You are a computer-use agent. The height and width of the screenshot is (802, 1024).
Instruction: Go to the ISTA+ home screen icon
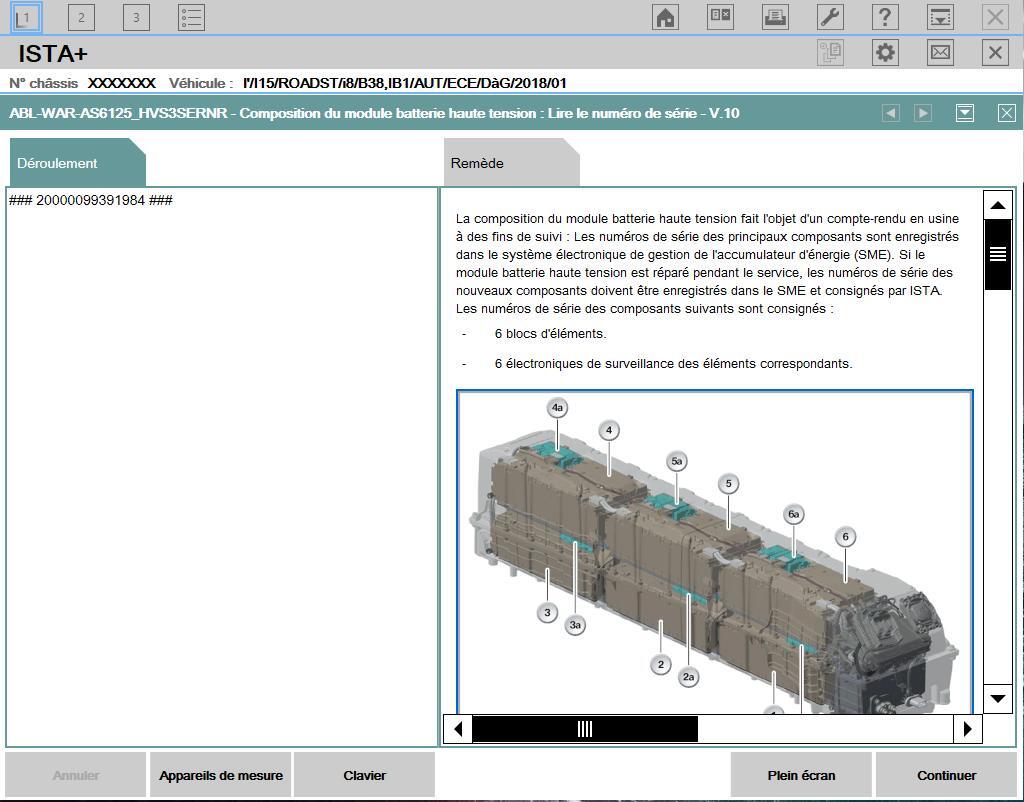665,17
